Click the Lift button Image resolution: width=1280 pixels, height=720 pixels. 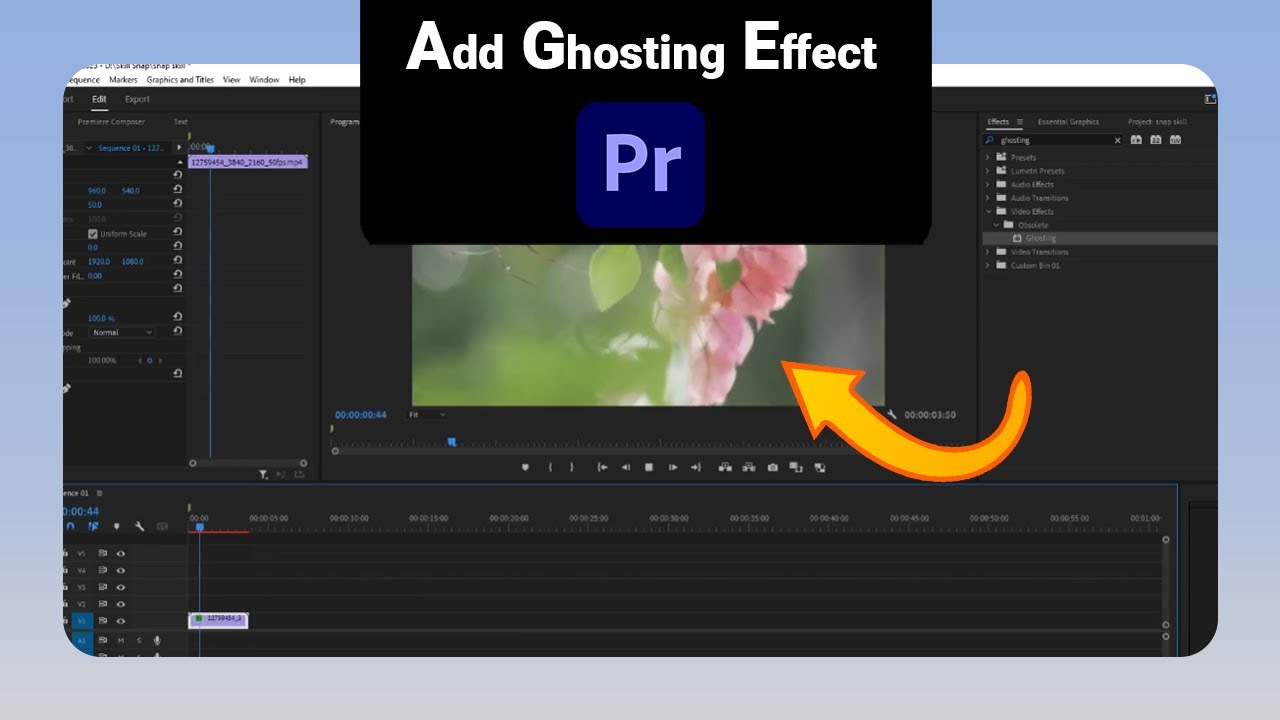click(x=725, y=467)
